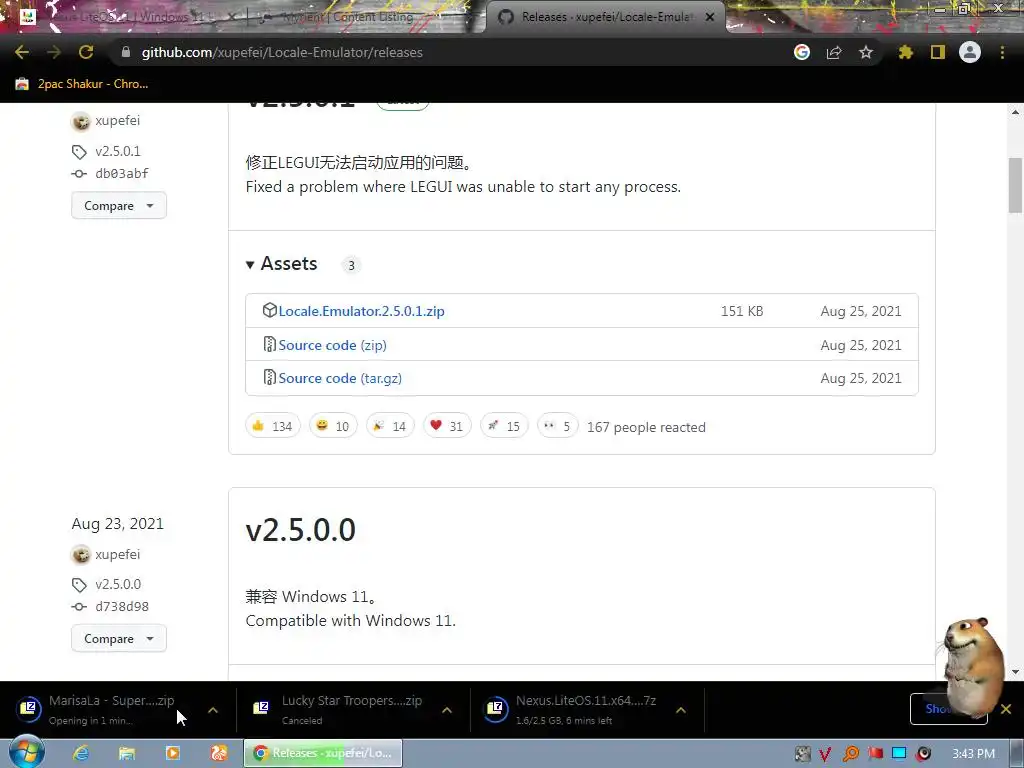Open the v2.5.0.0 tag link

[118, 584]
